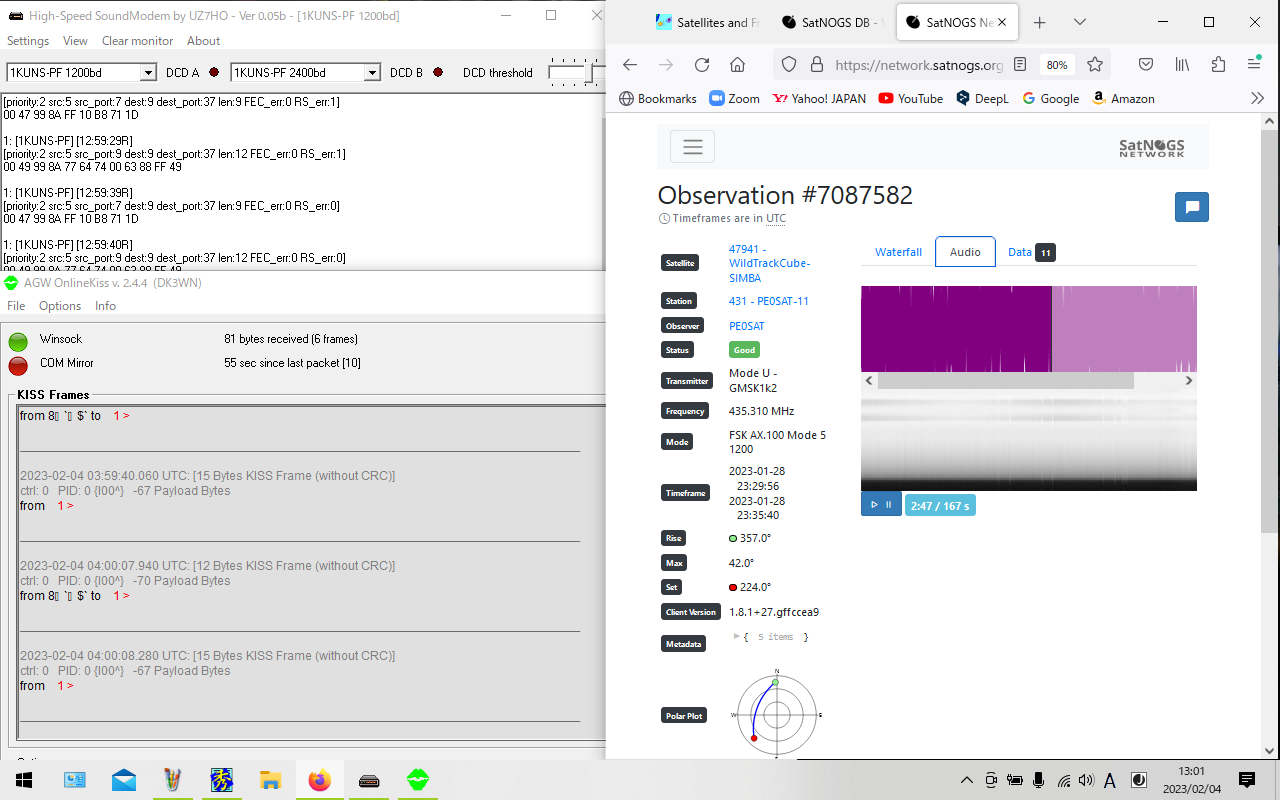This screenshot has height=800, width=1280.
Task: Click the DCD B indicator light
Action: [437, 72]
